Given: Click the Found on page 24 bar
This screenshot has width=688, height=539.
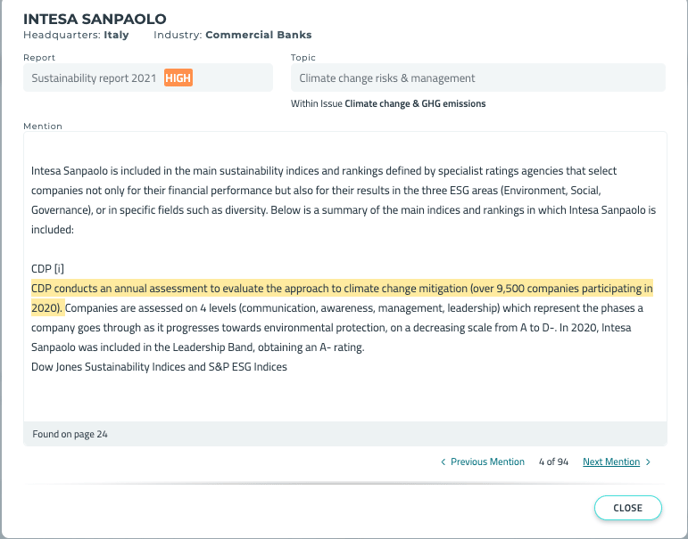Looking at the screenshot, I should point(345,434).
